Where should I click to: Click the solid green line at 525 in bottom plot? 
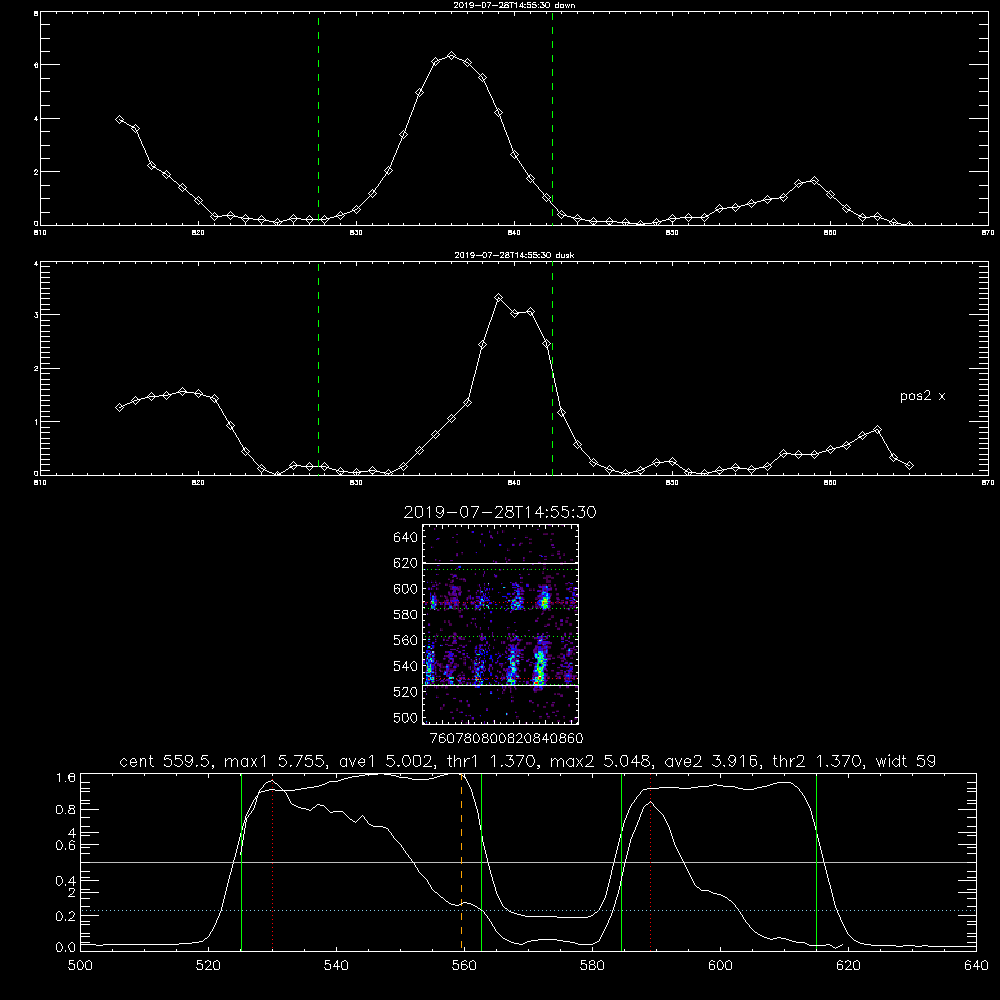(x=241, y=861)
